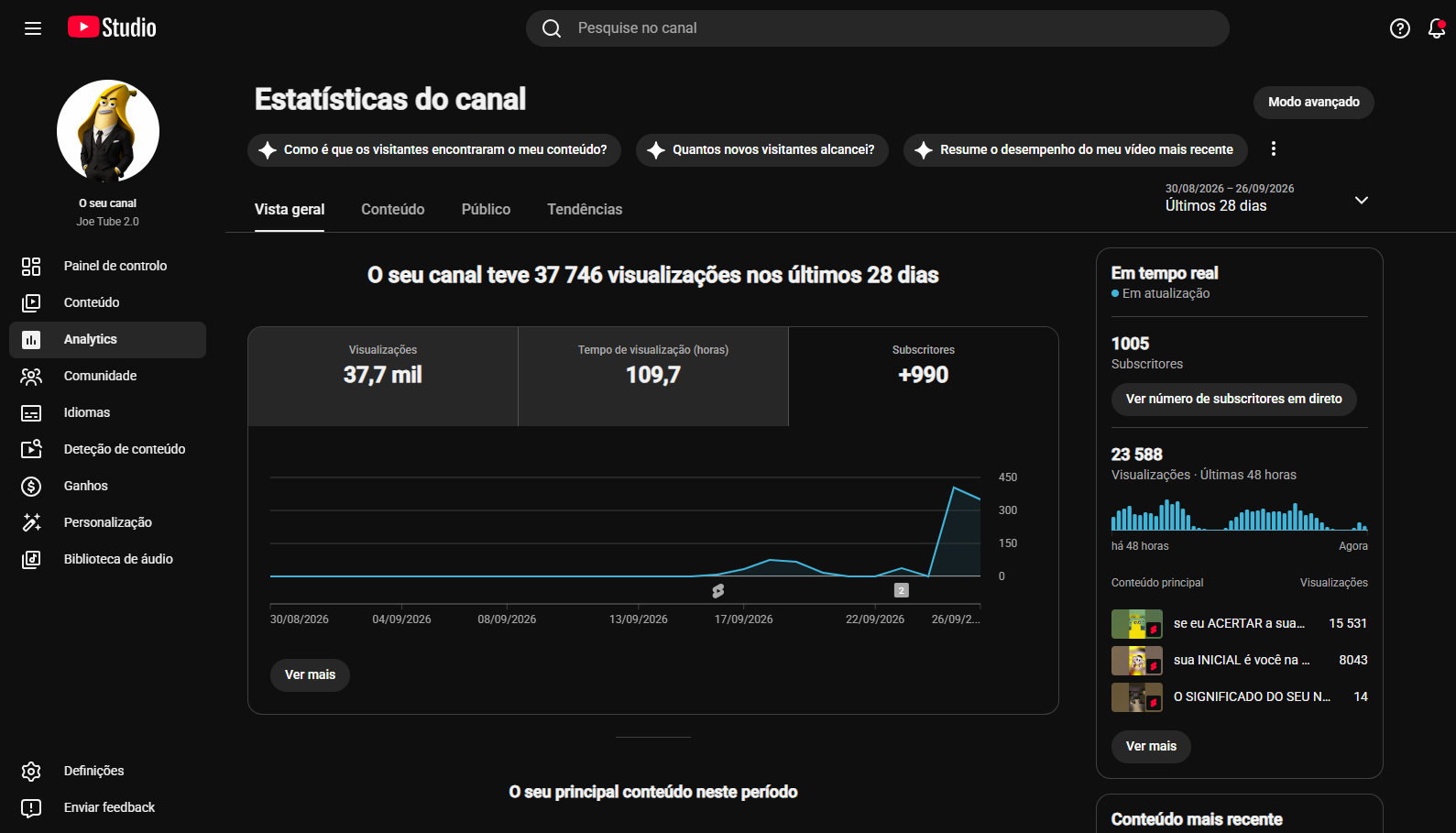The height and width of the screenshot is (833, 1456).
Task: Click the Modo avançado button
Action: pos(1313,102)
